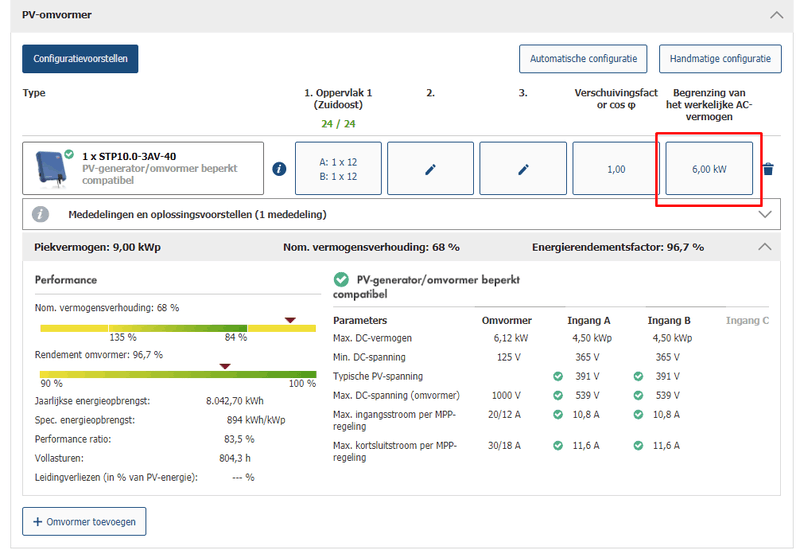
Task: Delete the inverter with the trash icon
Action: coord(768,169)
